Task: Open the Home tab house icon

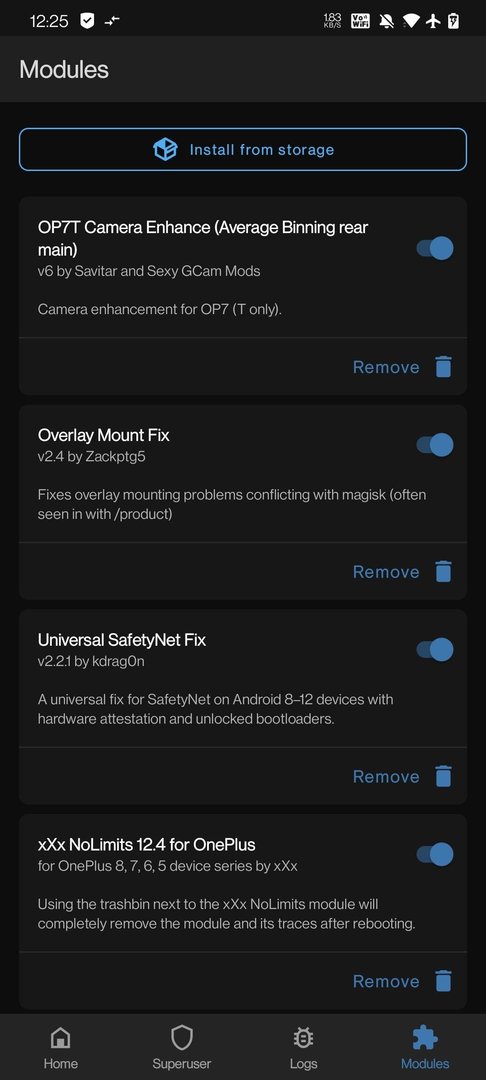Action: click(x=61, y=1037)
